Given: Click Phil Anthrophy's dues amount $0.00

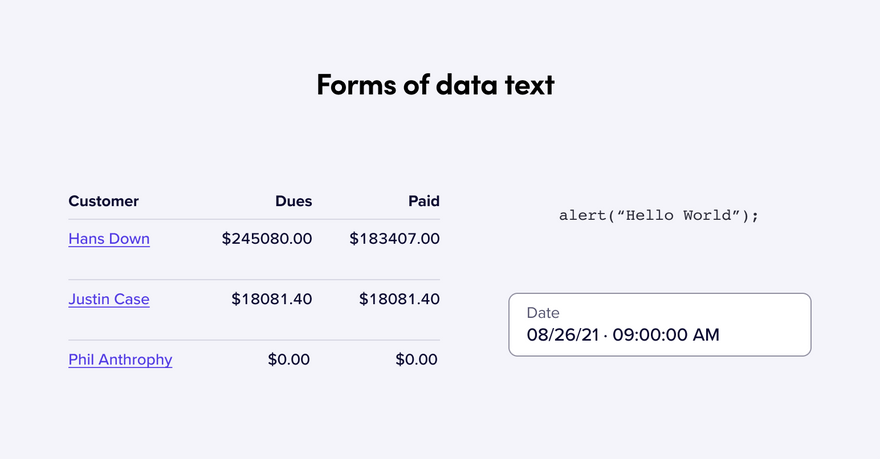Looking at the screenshot, I should [288, 360].
